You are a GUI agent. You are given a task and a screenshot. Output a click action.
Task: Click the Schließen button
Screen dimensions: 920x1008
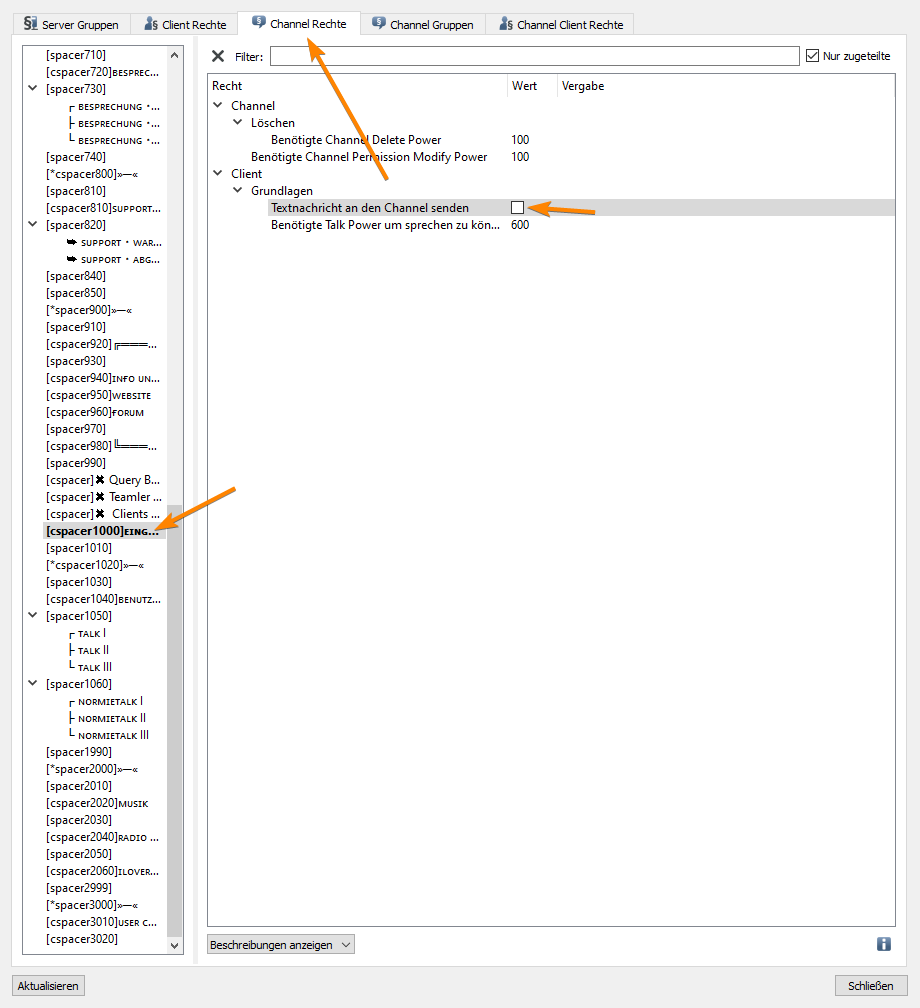(x=870, y=986)
